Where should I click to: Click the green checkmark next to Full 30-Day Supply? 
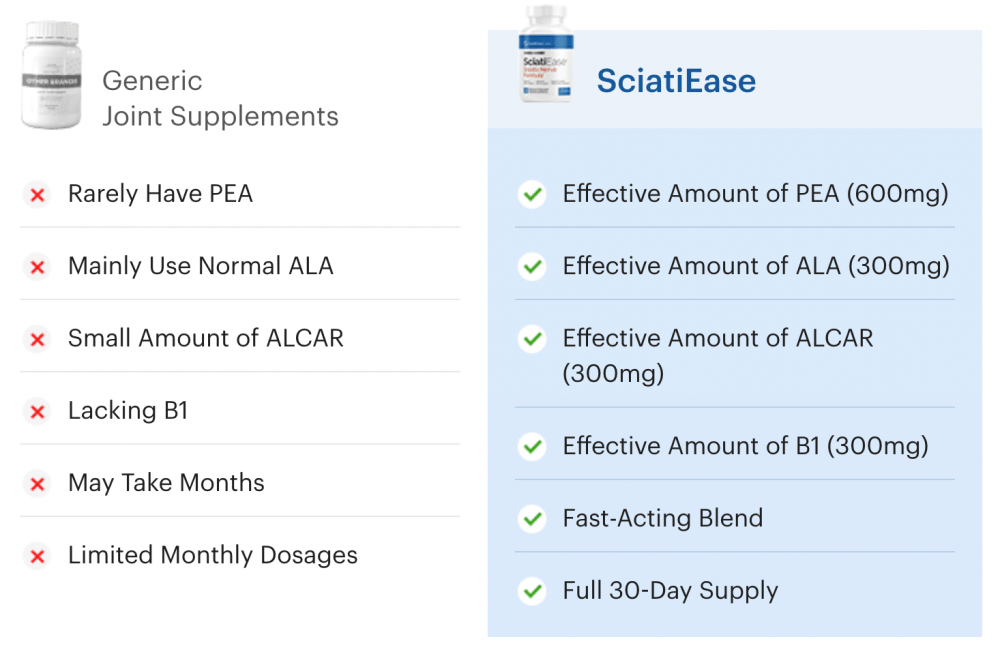(533, 592)
